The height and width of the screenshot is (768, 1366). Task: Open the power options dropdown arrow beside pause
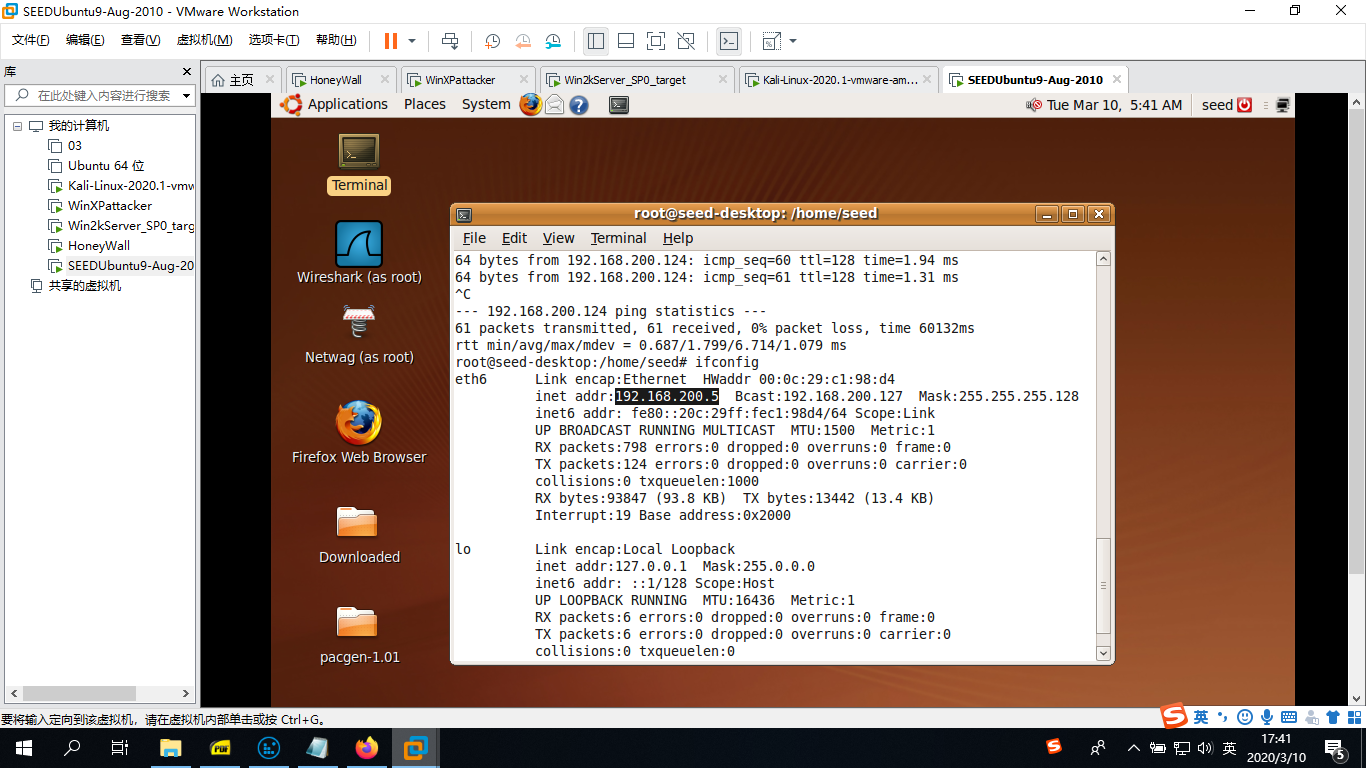tap(411, 41)
